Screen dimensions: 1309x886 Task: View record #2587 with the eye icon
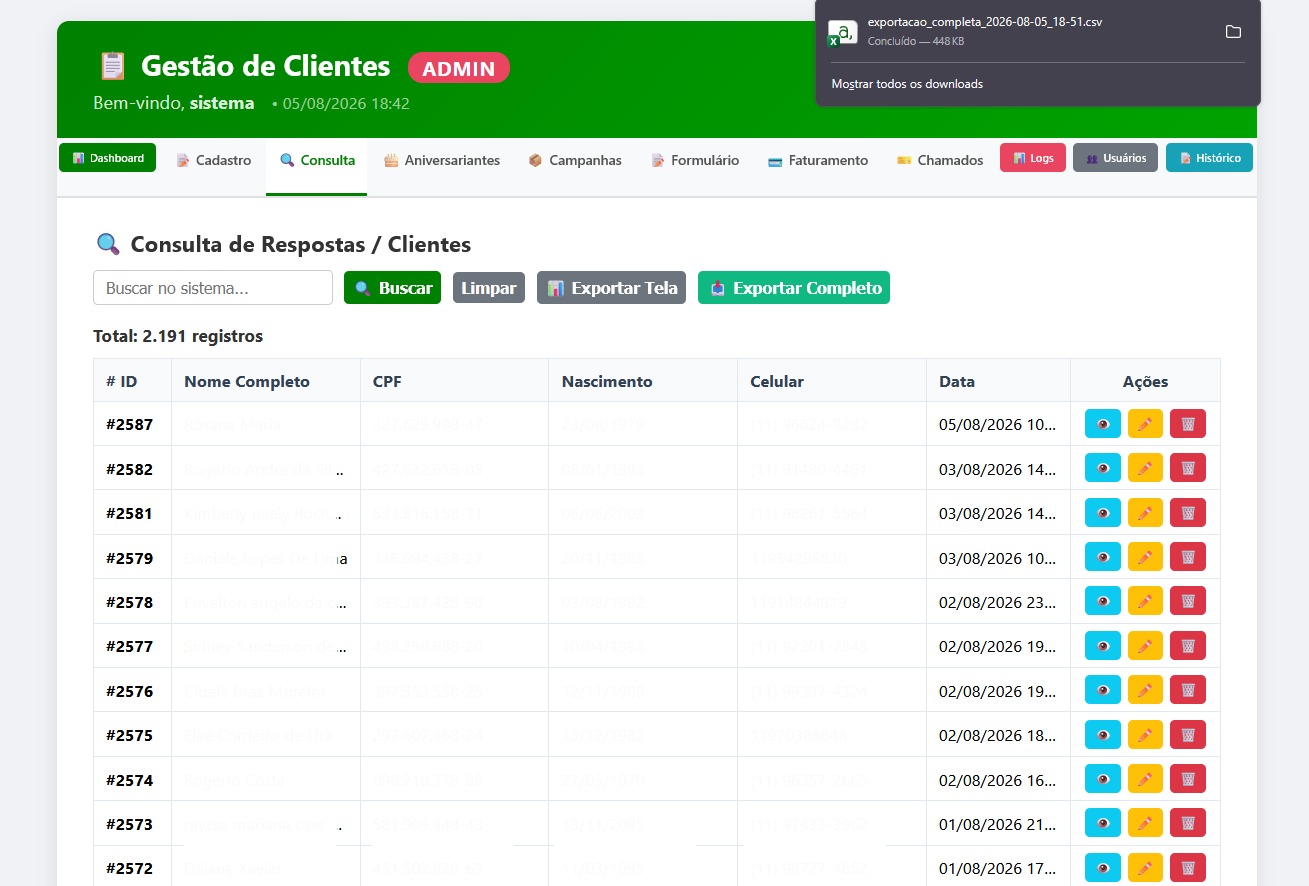click(x=1103, y=424)
